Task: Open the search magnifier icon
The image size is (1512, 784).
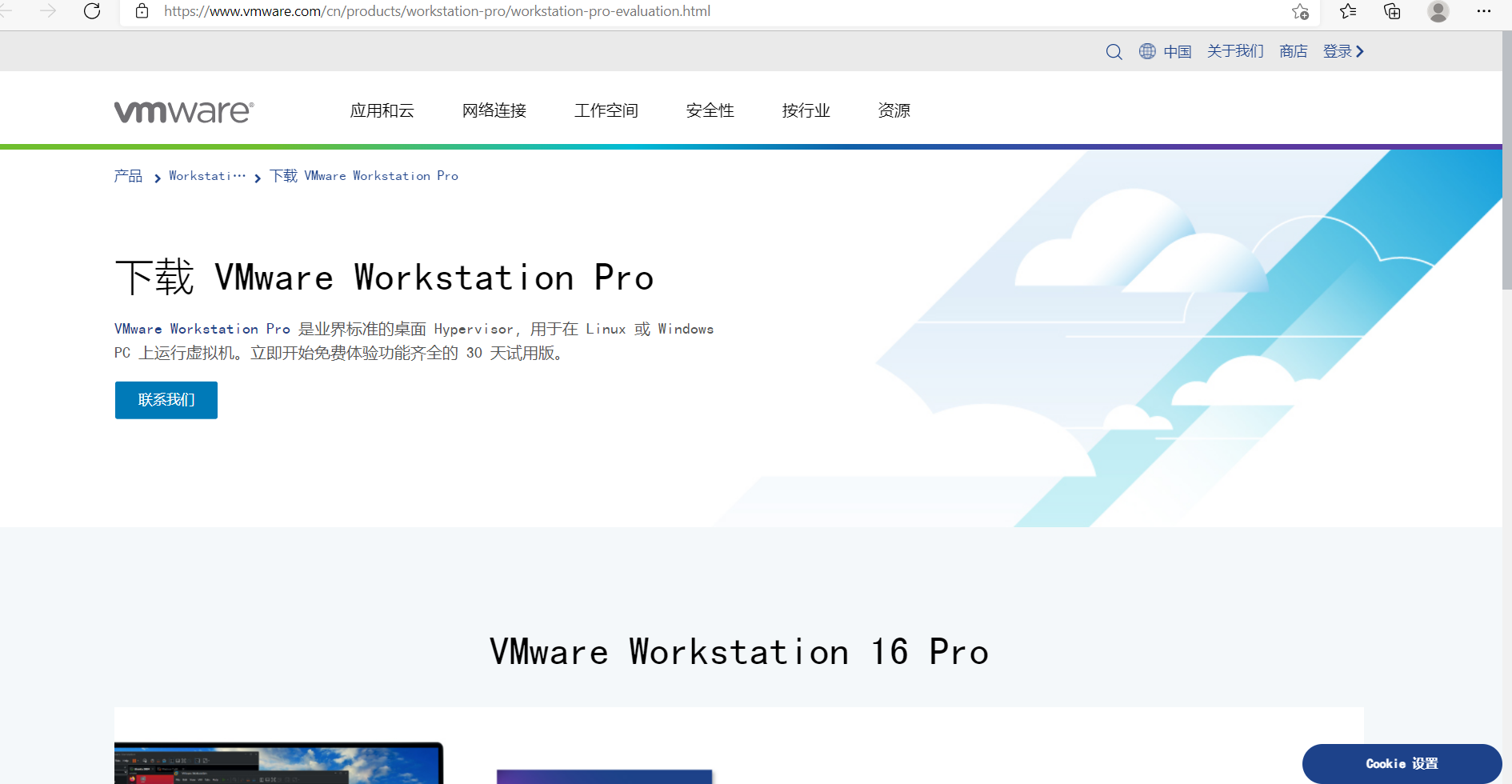Action: (1114, 50)
